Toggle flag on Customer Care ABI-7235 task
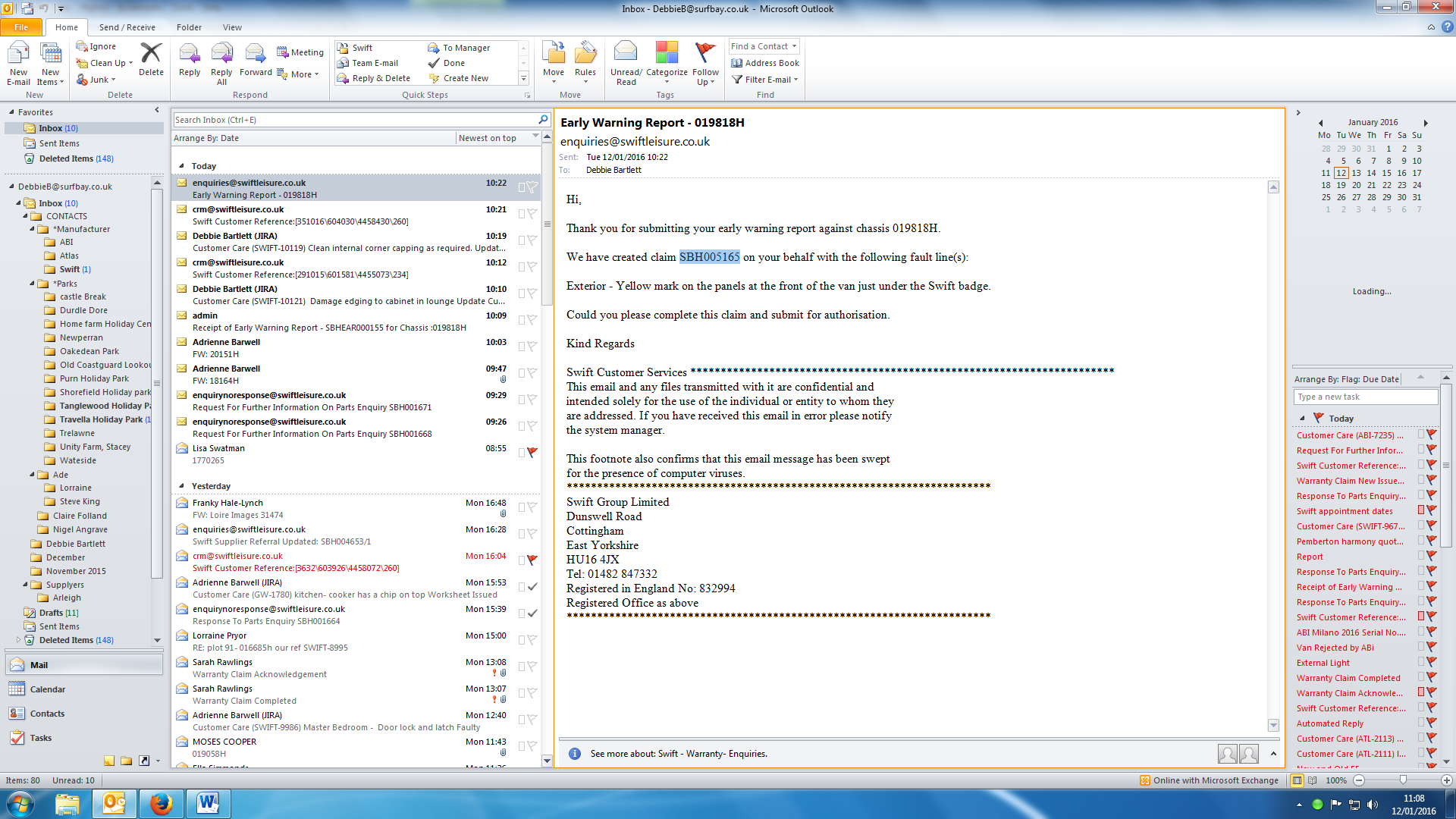 coord(1432,435)
